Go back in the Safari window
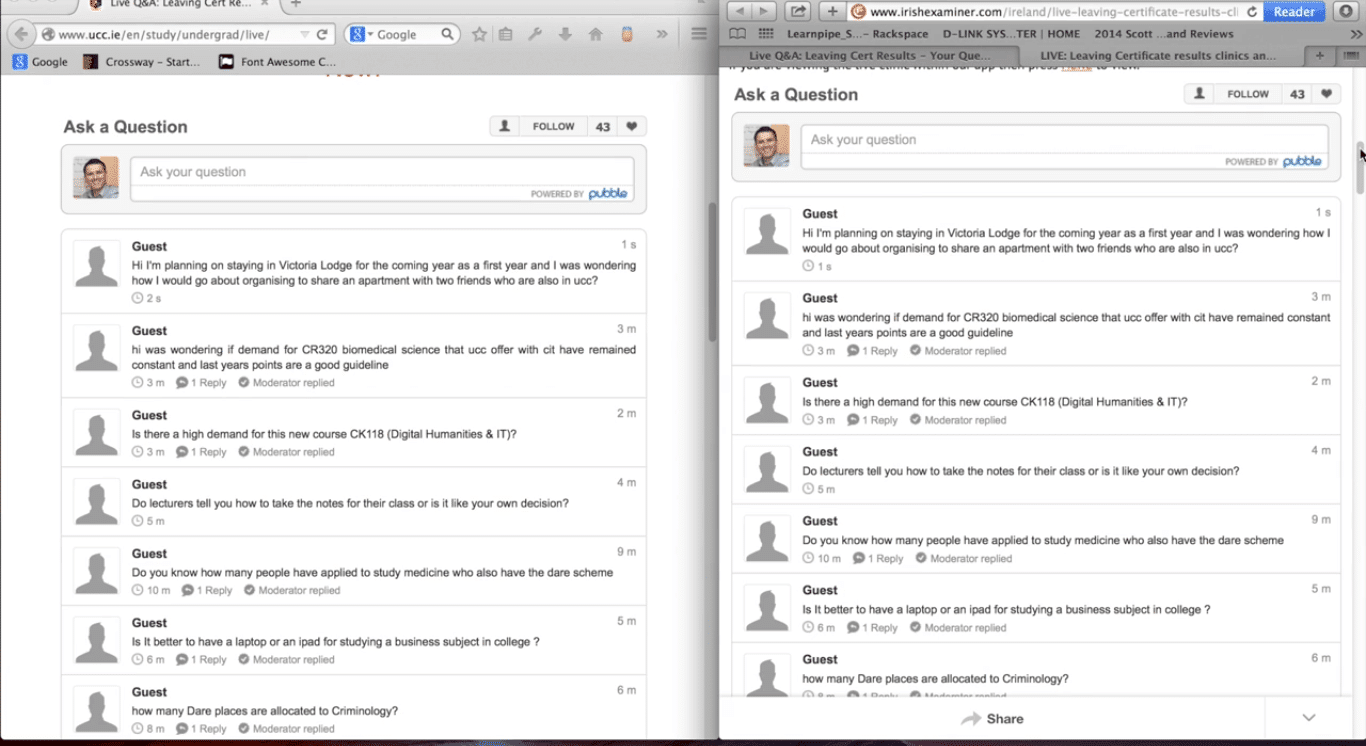 (741, 11)
